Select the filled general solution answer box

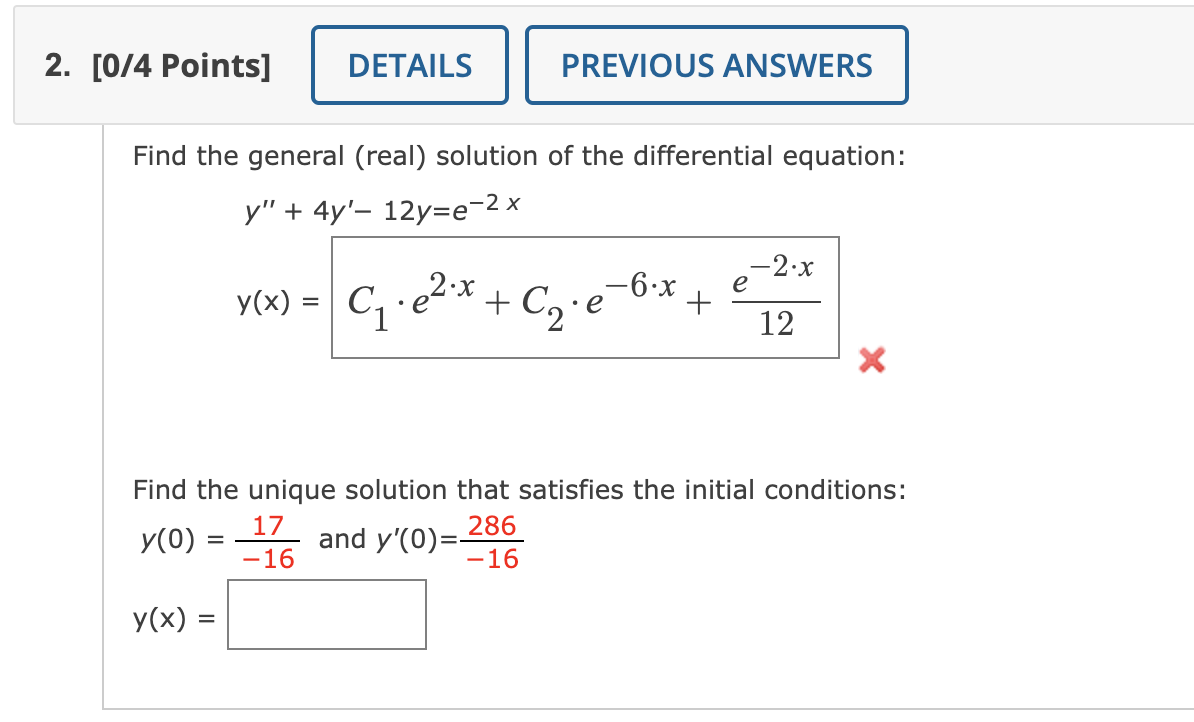[x=586, y=298]
